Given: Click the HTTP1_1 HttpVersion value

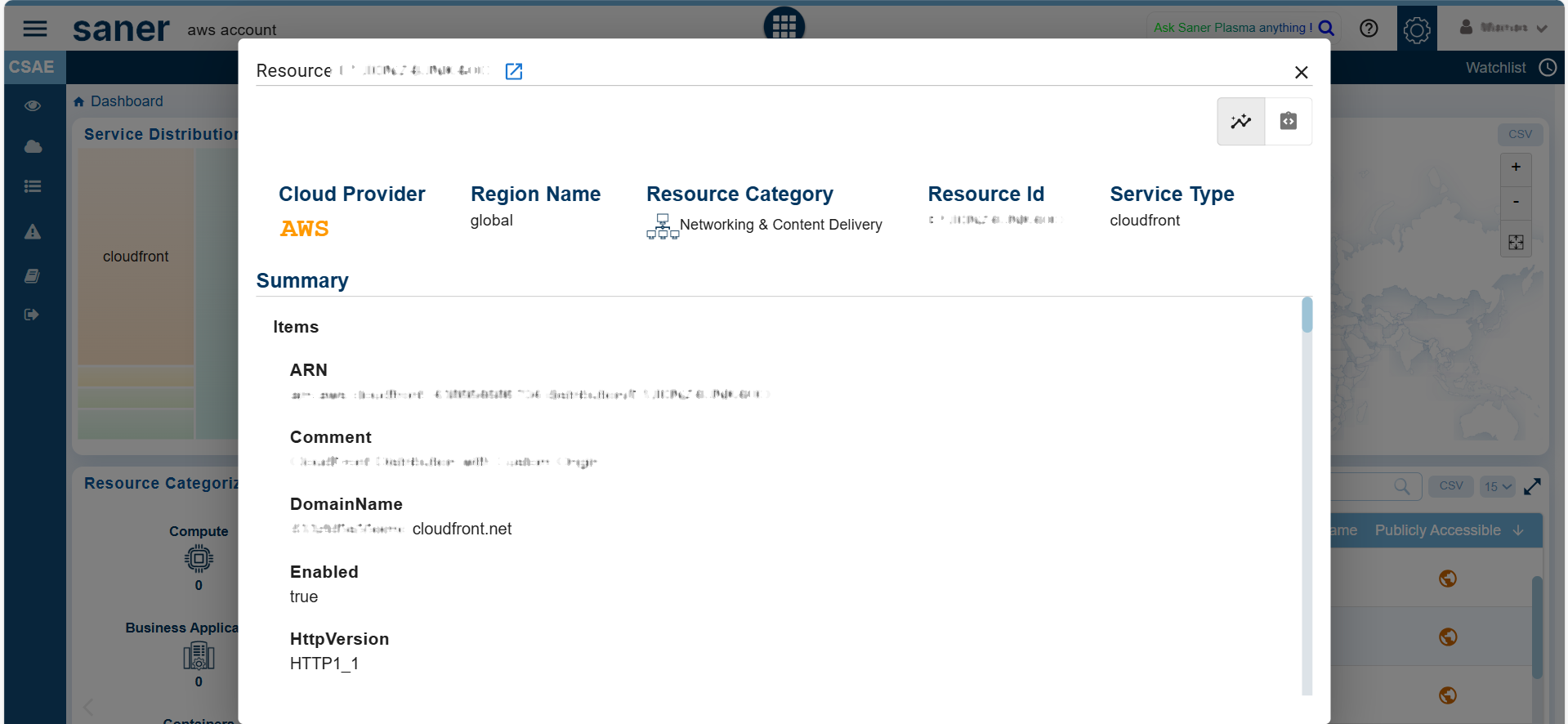Looking at the screenshot, I should tap(324, 664).
